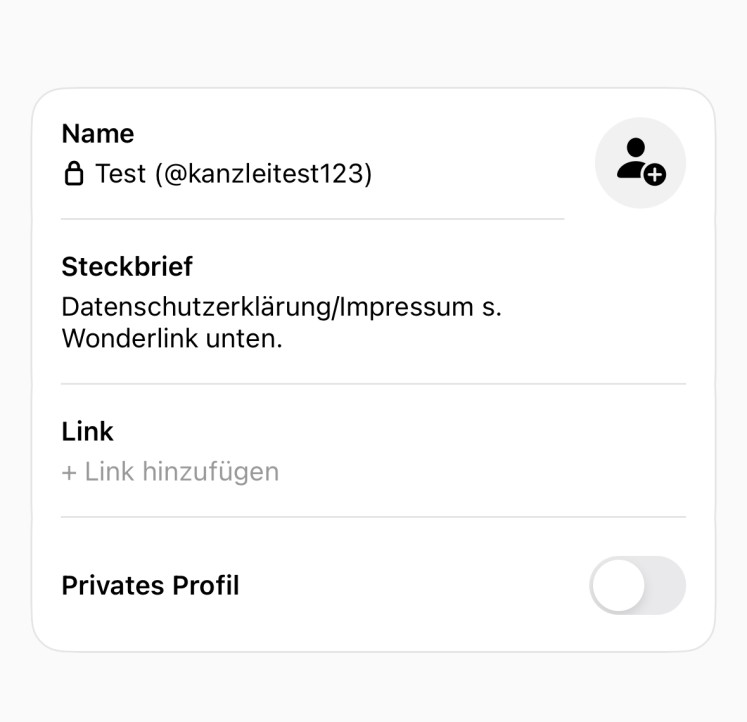Viewport: 747px width, 722px height.
Task: Edit the name Test (@kanzleitest123)
Action: (x=233, y=174)
